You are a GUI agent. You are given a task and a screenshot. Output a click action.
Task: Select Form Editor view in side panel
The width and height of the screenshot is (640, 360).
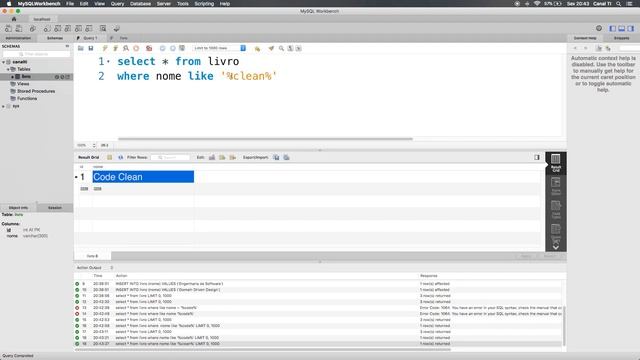coord(556,186)
